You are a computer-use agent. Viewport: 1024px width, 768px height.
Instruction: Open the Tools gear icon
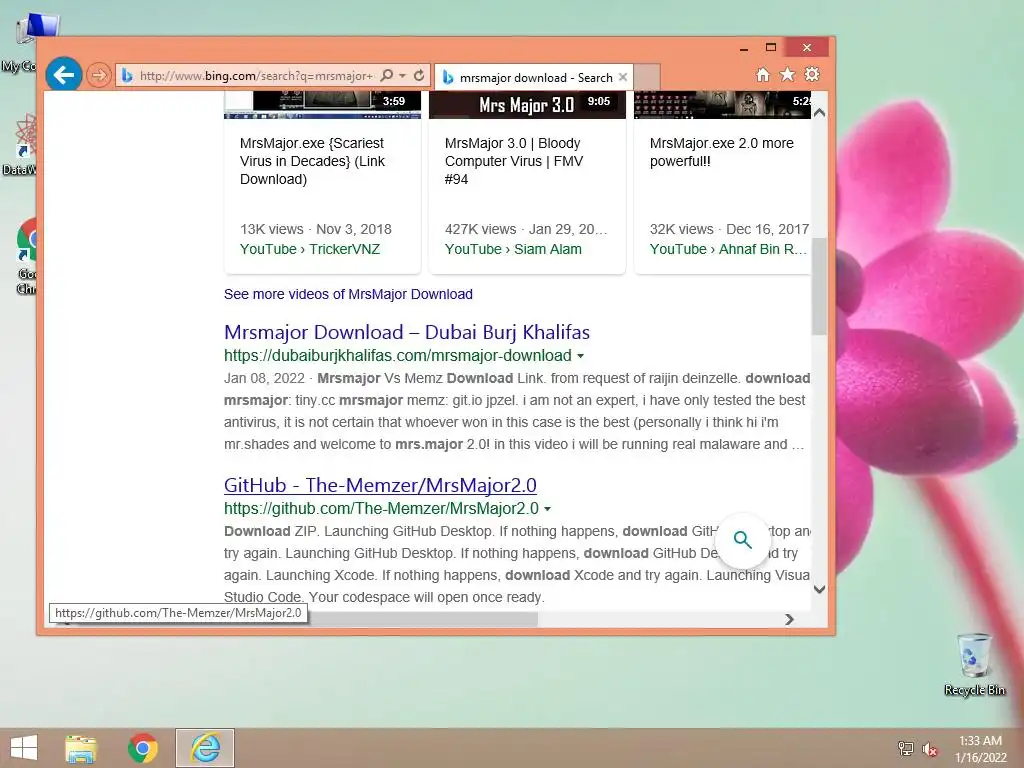click(x=812, y=74)
